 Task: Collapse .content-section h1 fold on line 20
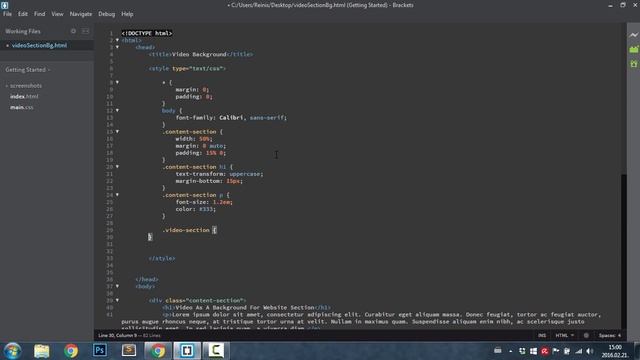click(118, 167)
